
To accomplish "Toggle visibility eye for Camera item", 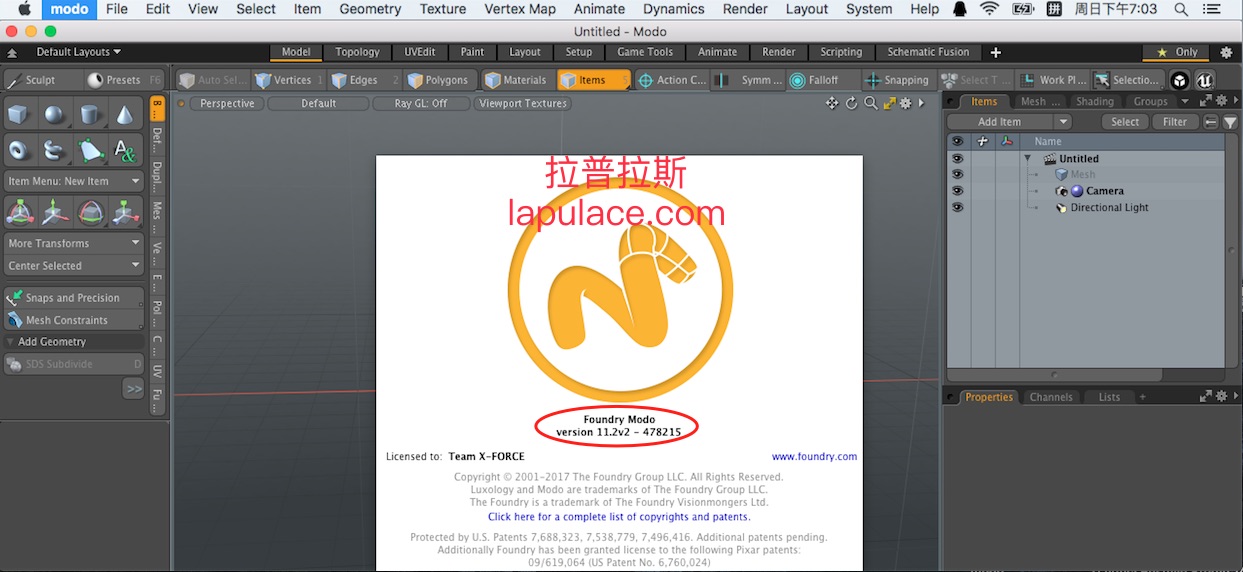I will [958, 190].
